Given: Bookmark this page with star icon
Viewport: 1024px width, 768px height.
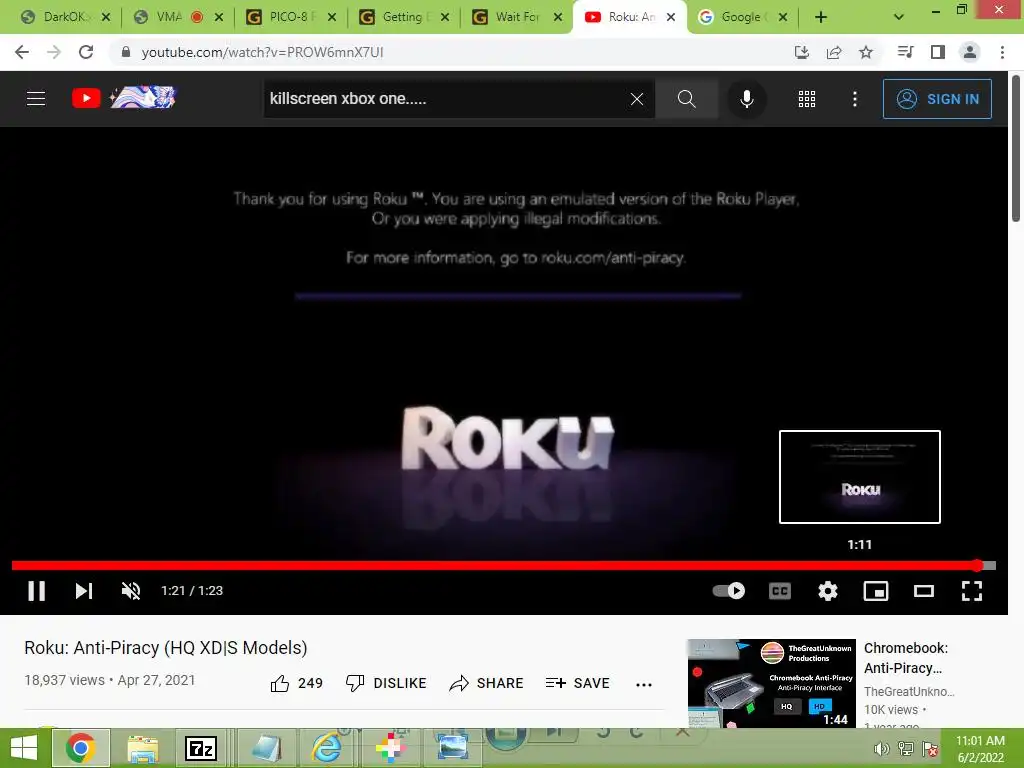Looking at the screenshot, I should (x=866, y=52).
